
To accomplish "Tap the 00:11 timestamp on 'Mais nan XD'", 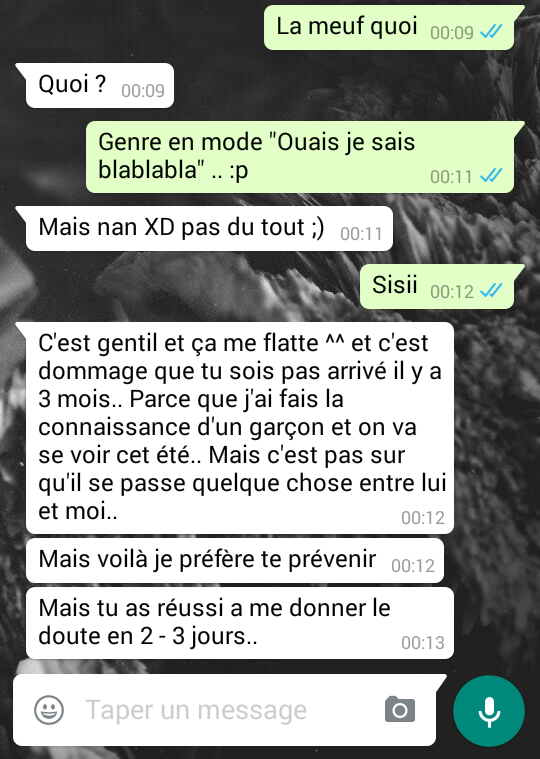I will coord(361,233).
